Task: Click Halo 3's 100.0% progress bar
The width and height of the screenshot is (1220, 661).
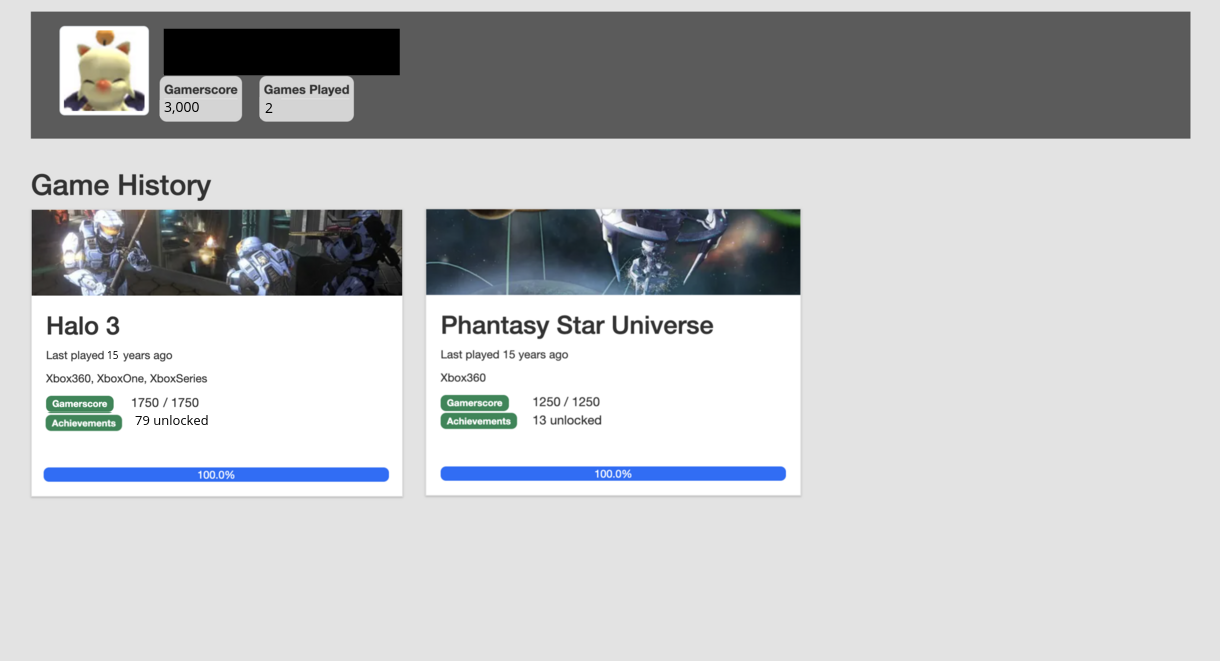Action: pyautogui.click(x=216, y=475)
